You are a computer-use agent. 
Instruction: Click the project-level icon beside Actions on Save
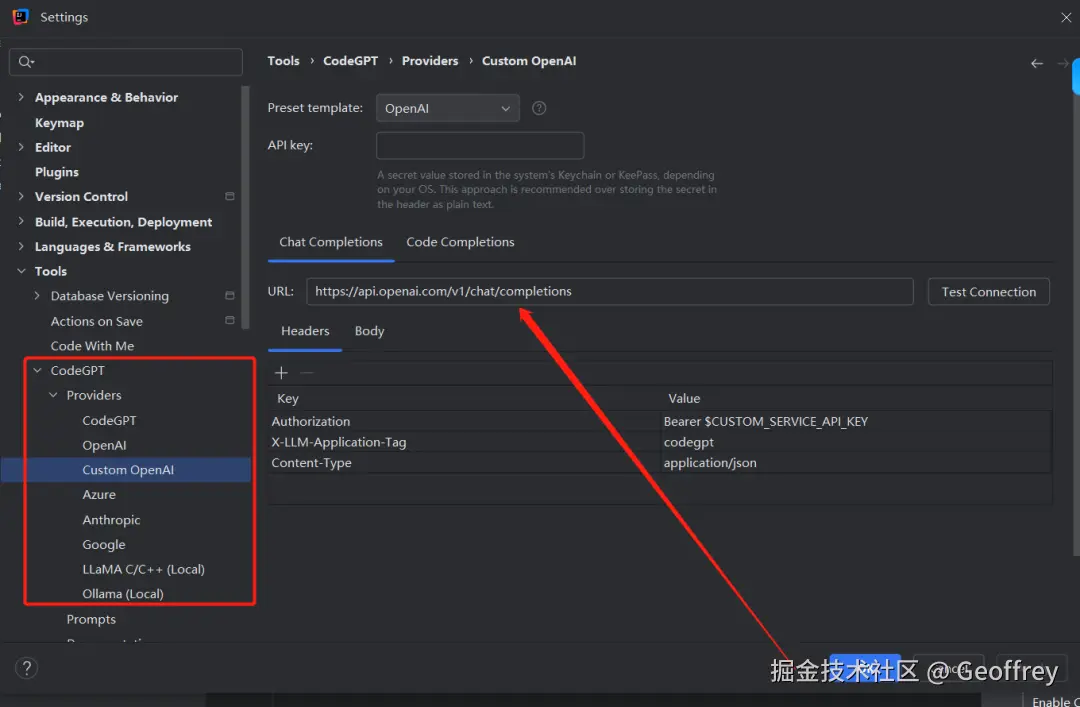pyautogui.click(x=230, y=320)
